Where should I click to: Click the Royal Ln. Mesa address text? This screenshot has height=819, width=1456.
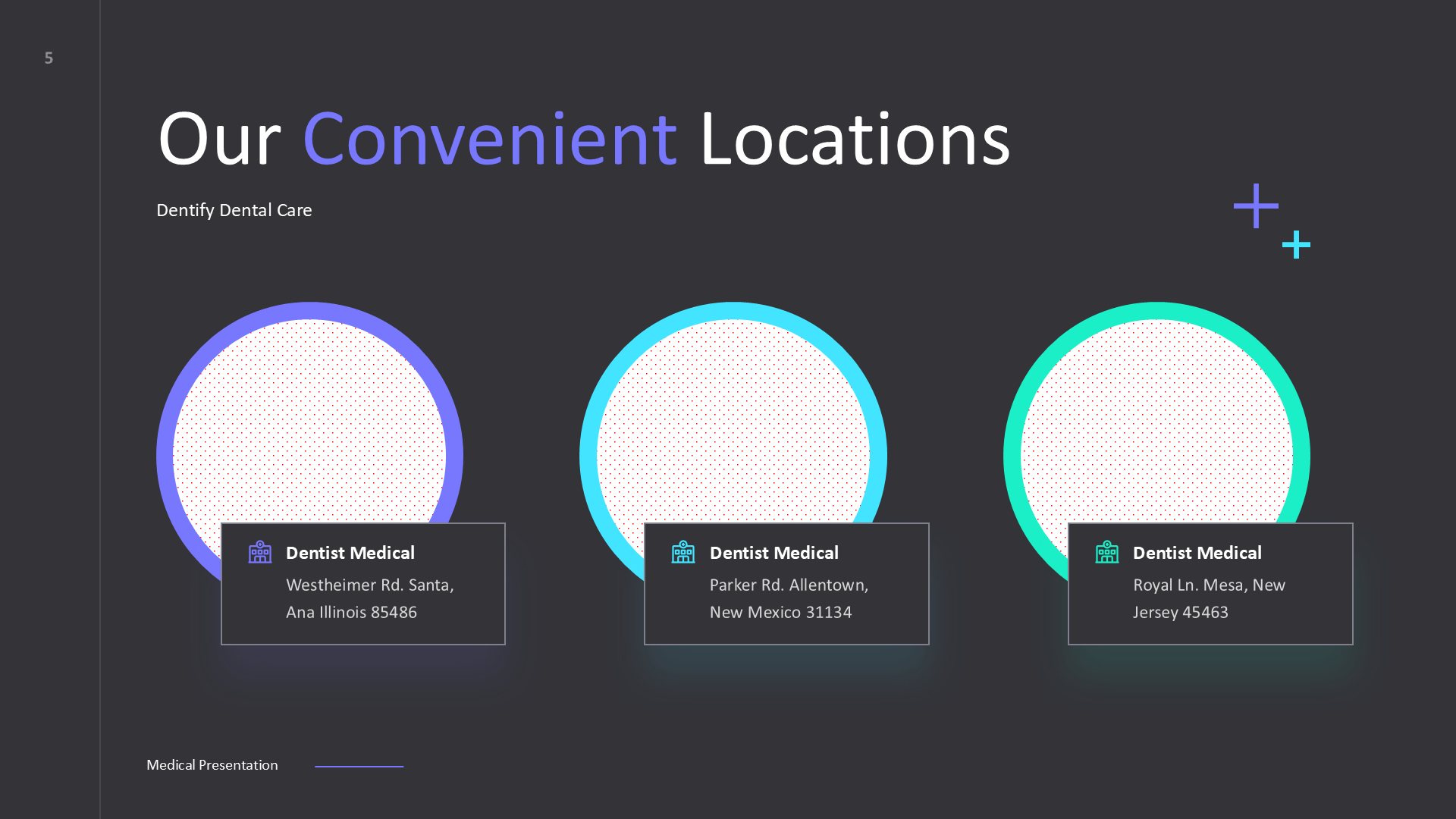pos(1209,598)
